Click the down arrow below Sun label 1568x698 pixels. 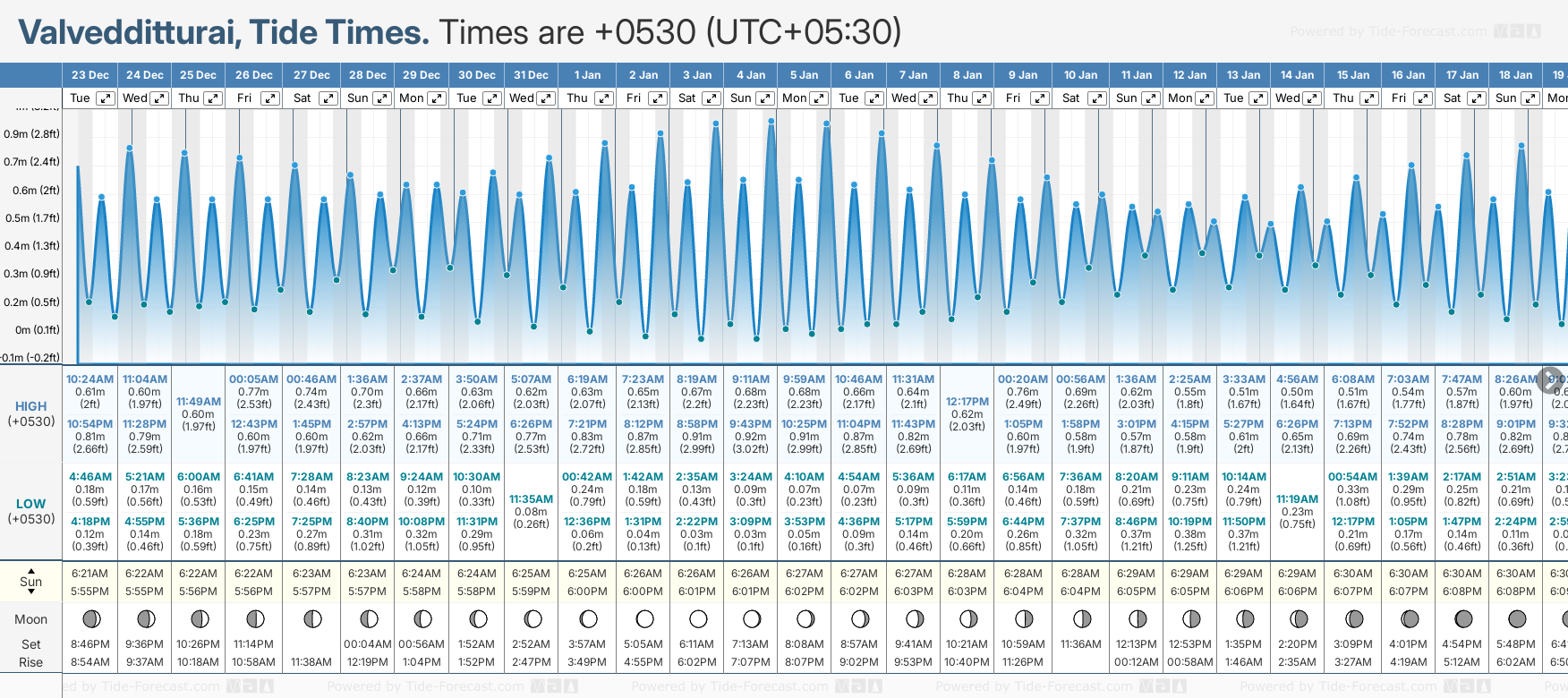(x=31, y=592)
